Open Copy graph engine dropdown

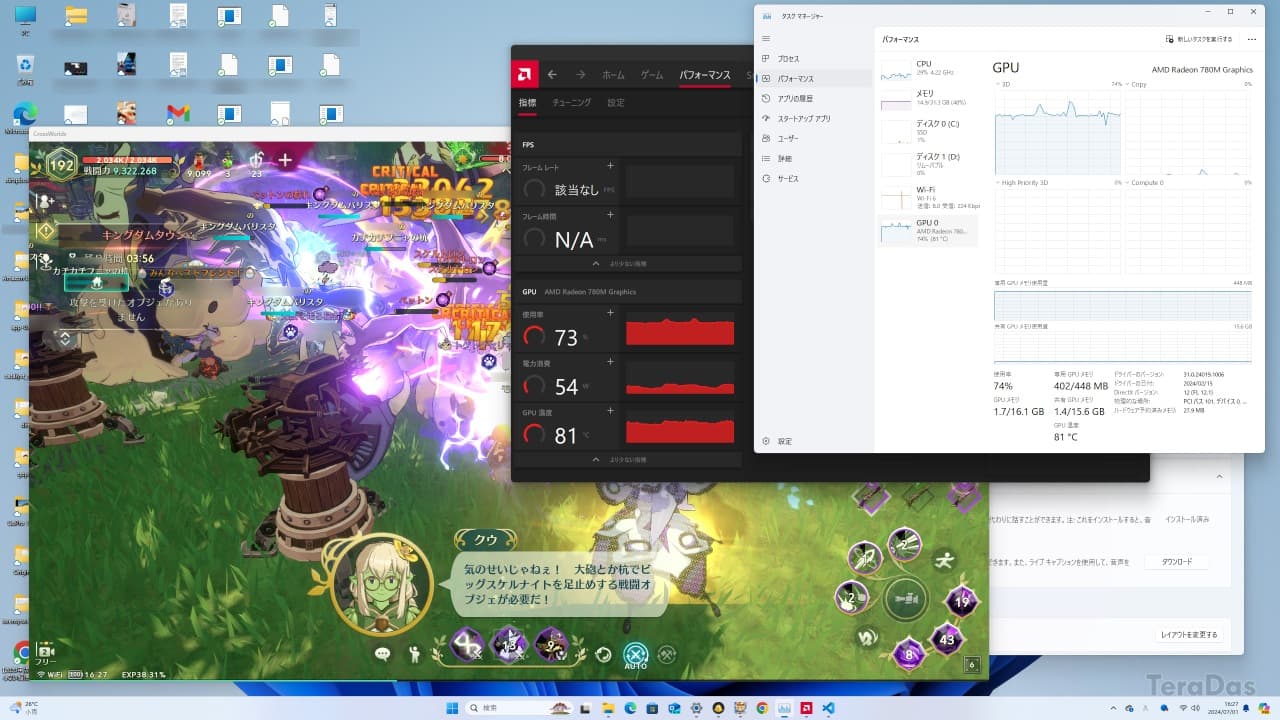[1134, 84]
